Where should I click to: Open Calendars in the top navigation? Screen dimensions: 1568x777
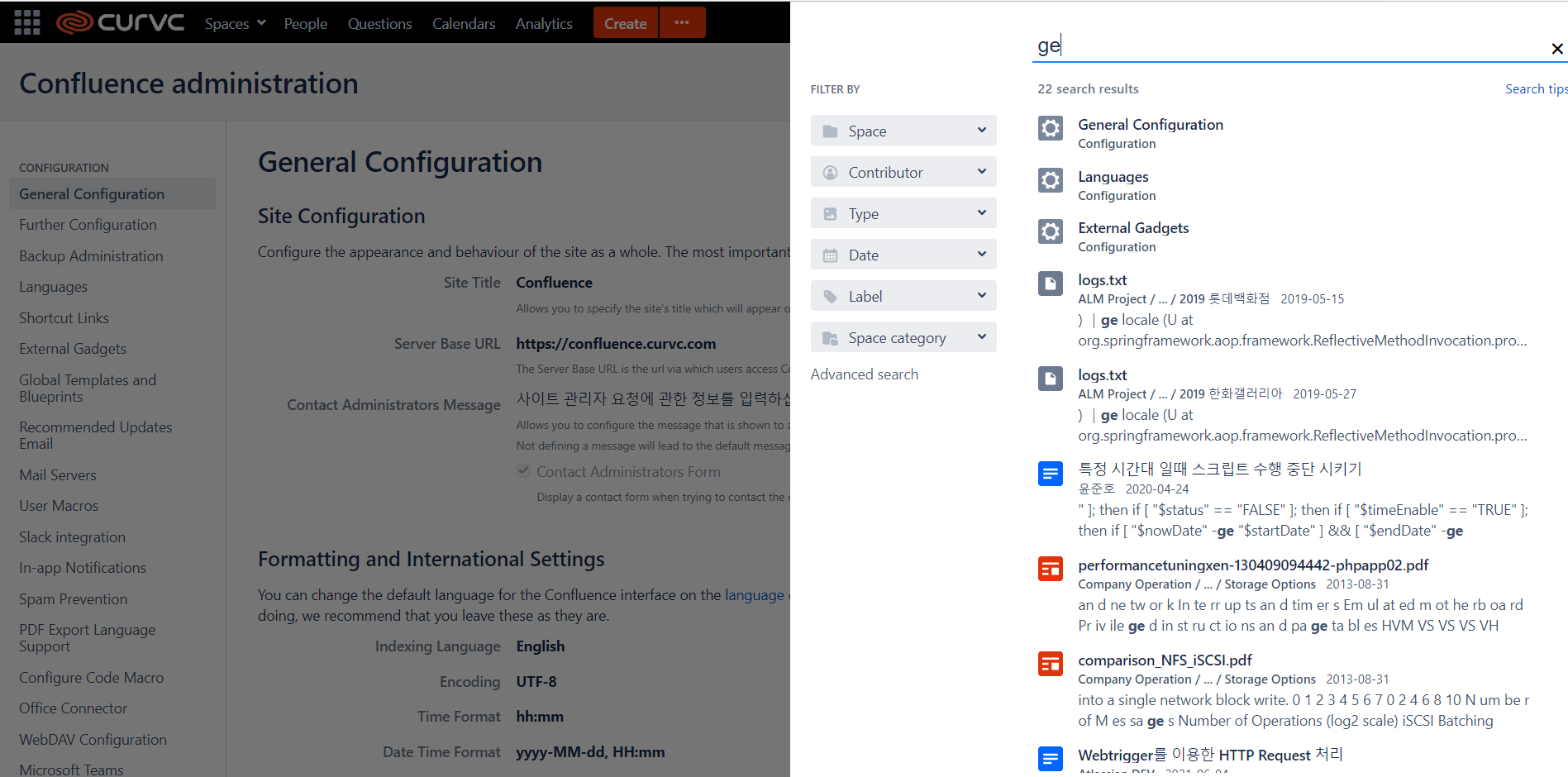tap(464, 24)
